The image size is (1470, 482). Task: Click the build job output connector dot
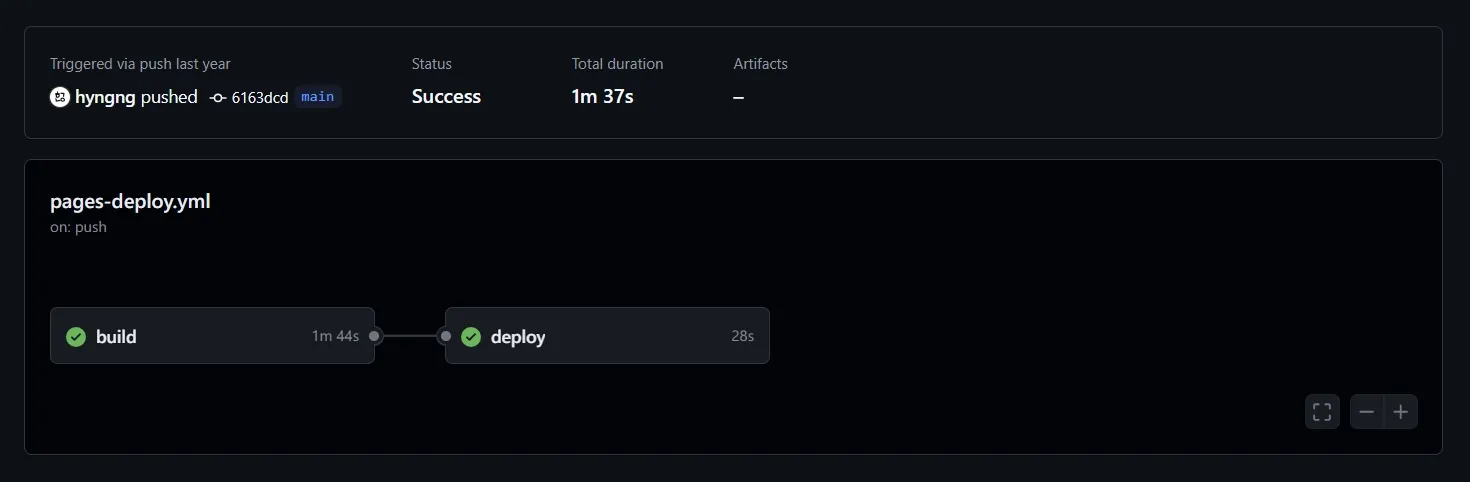click(375, 336)
